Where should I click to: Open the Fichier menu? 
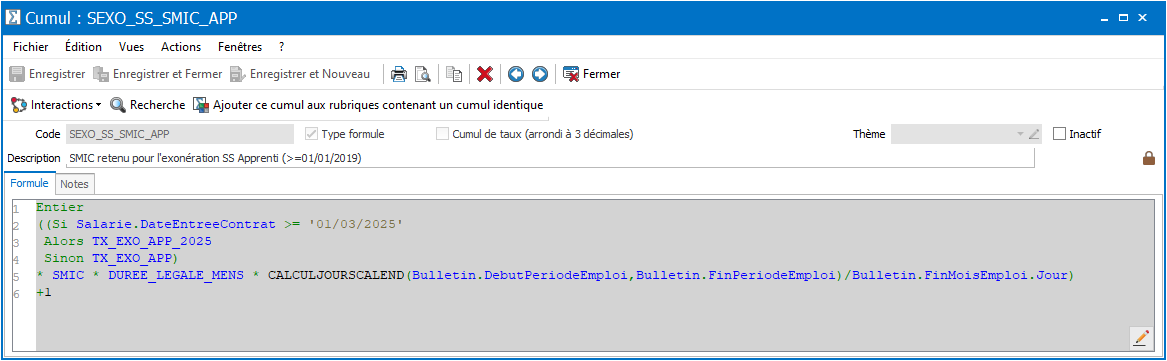[x=31, y=47]
